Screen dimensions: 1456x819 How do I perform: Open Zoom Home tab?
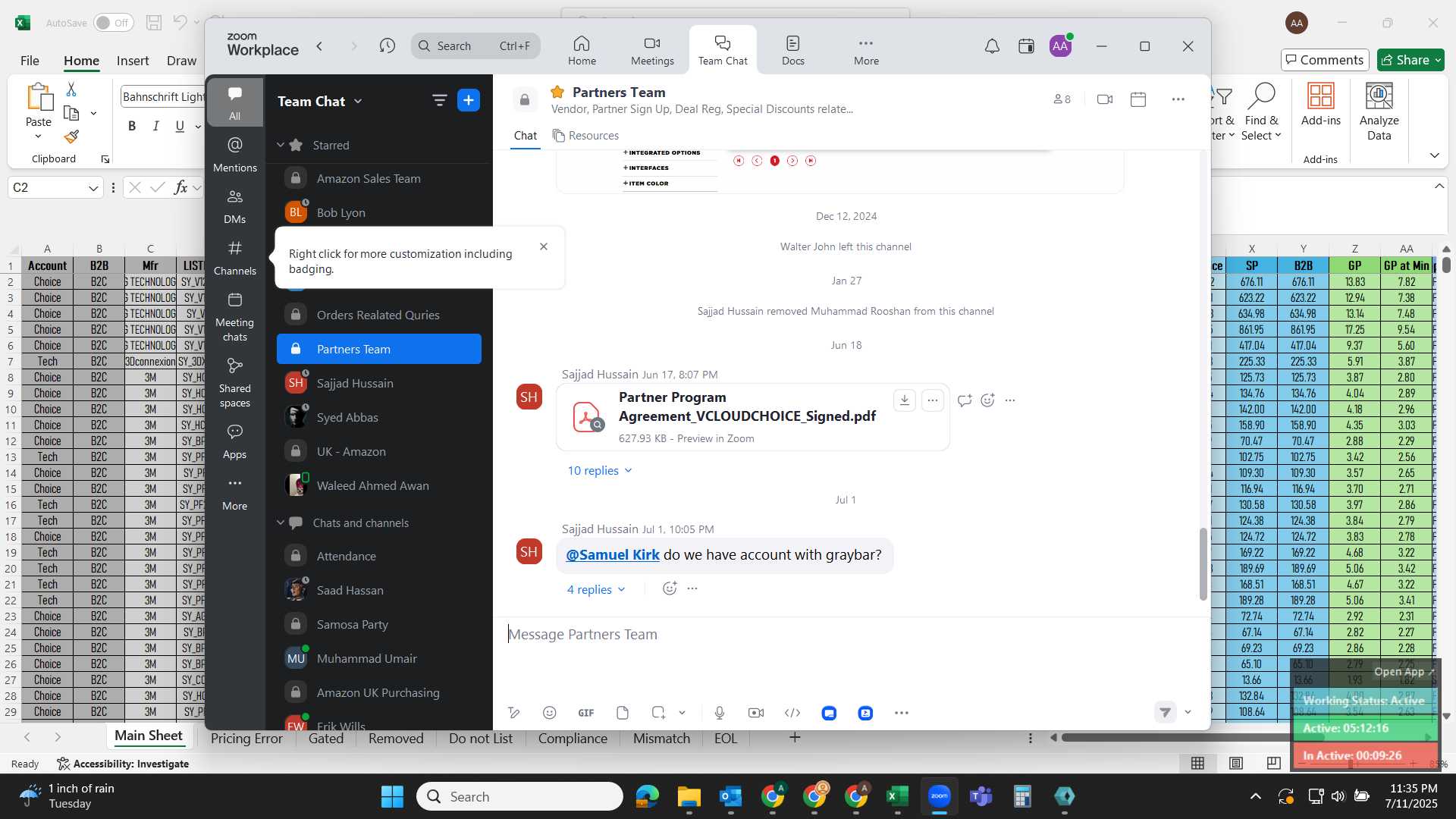tap(582, 50)
